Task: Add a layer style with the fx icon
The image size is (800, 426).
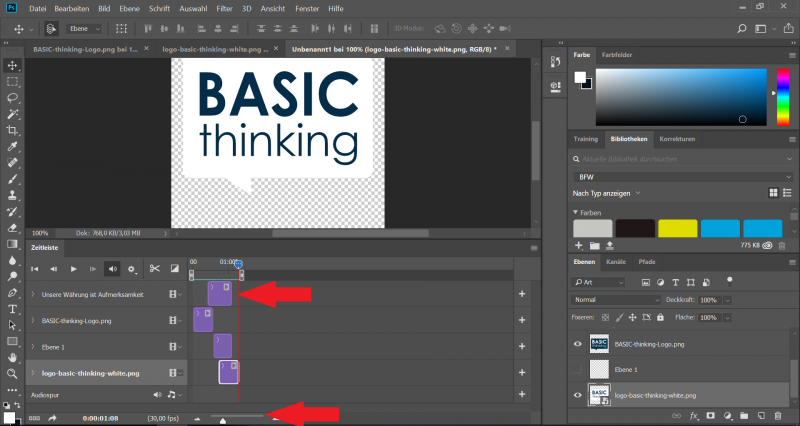Action: [x=694, y=416]
